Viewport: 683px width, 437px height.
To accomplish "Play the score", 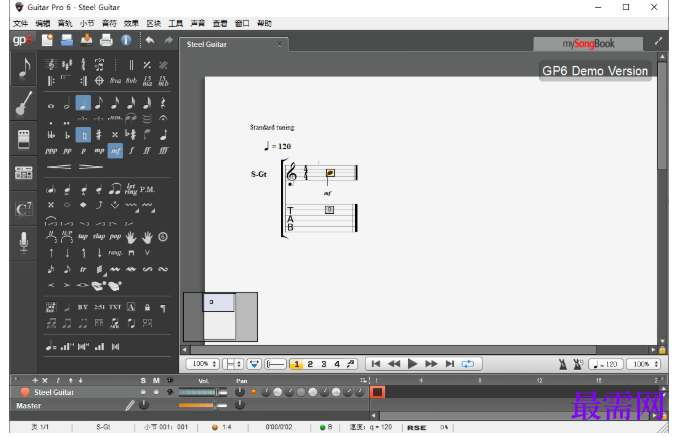I will 412,363.
